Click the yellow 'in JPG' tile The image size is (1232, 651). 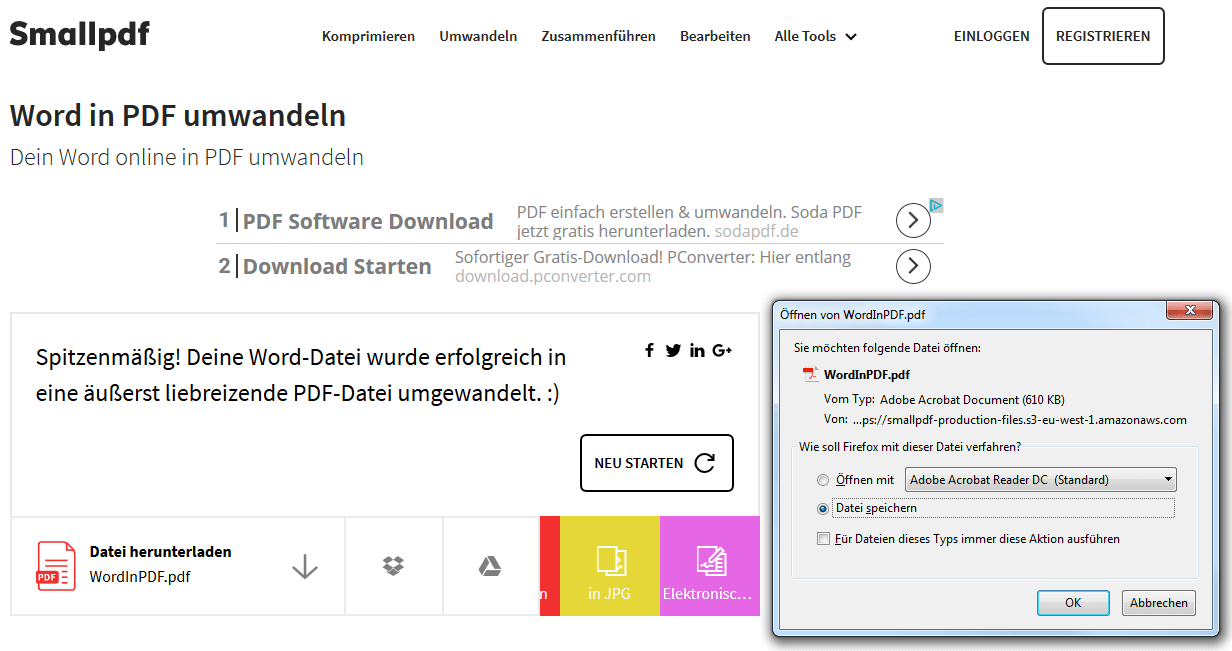click(610, 566)
